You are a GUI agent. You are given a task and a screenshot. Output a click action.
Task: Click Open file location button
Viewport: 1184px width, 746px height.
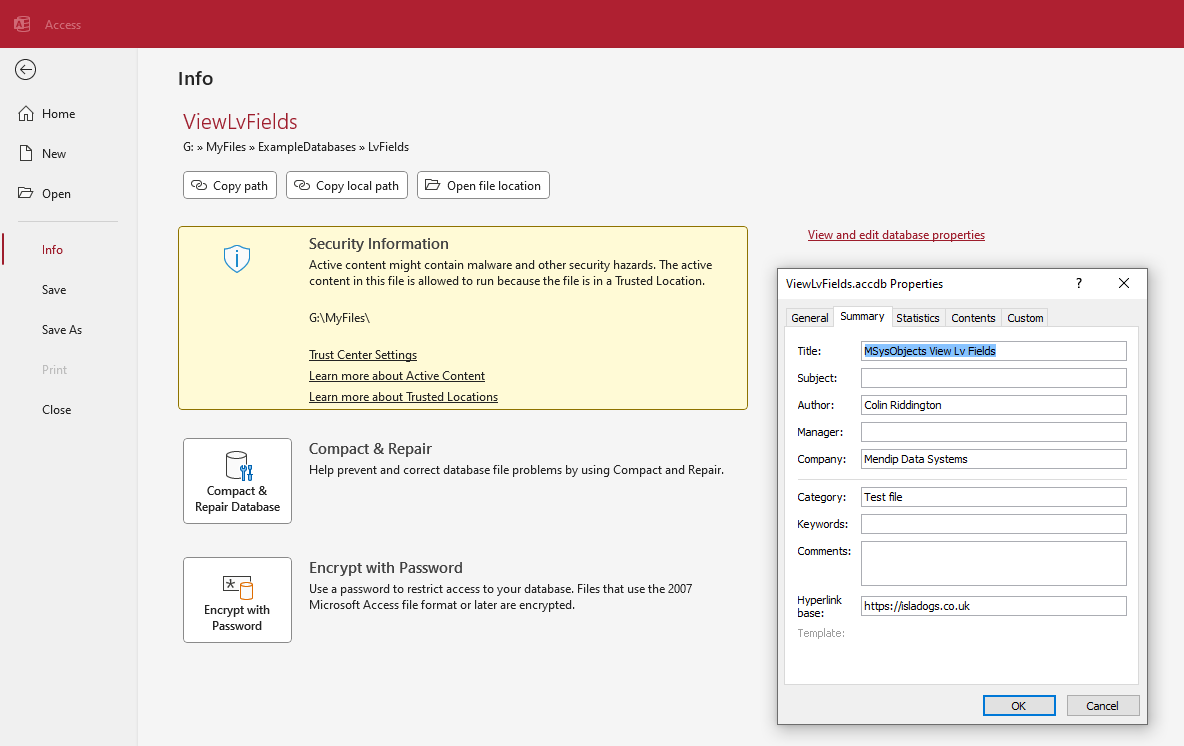click(483, 186)
